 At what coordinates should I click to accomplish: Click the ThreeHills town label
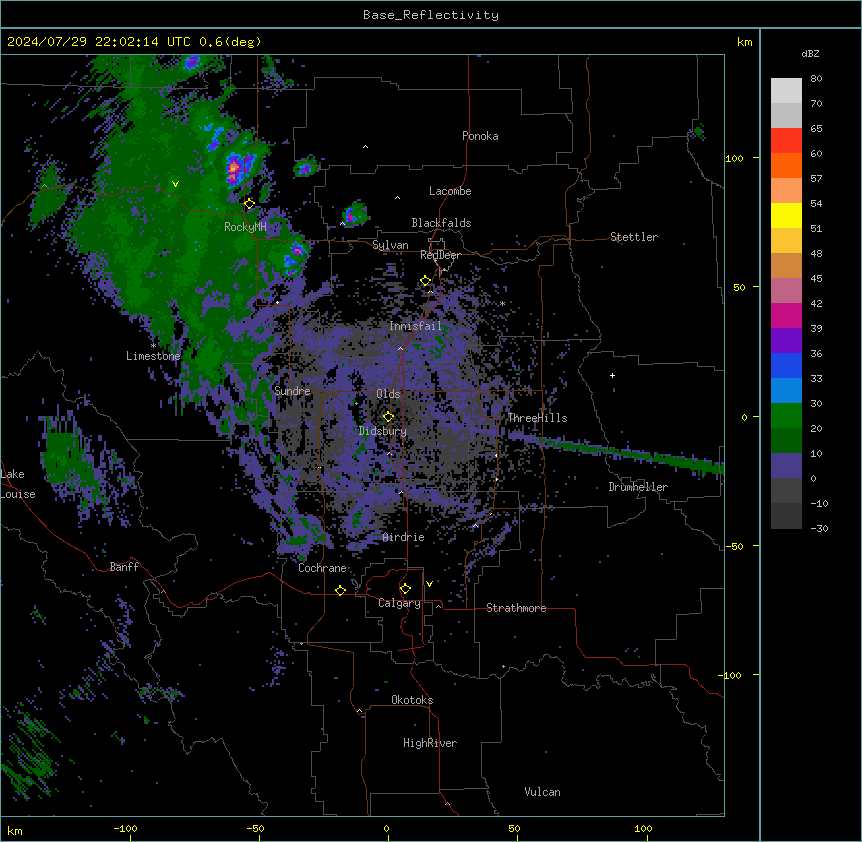point(537,418)
